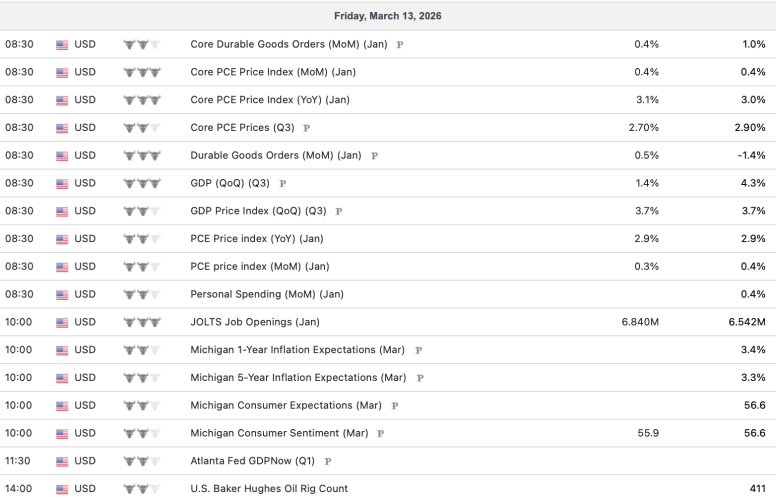Click the preliminary icon after Michigan Consumer Sentiment

coord(380,434)
